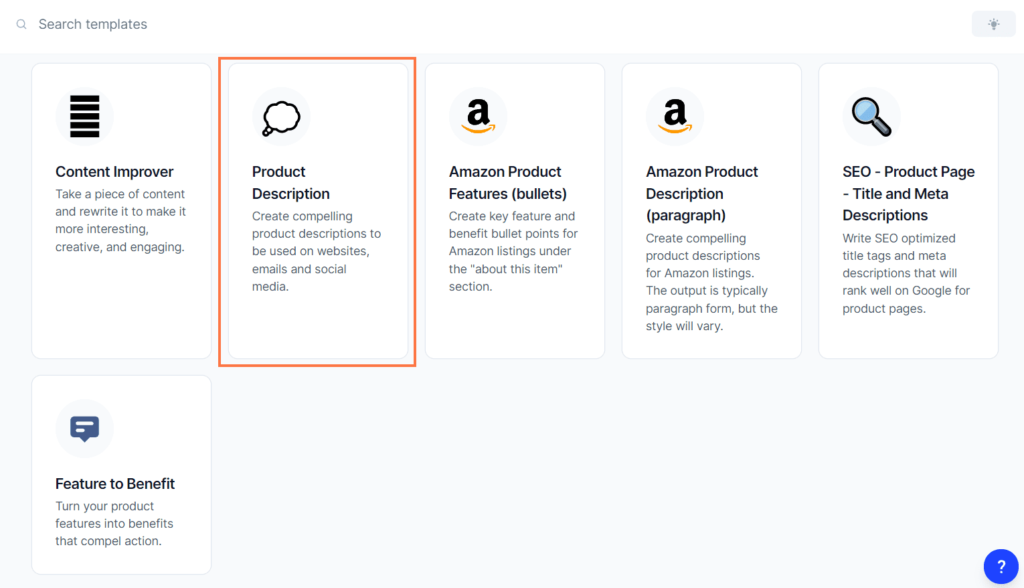Click the SEO card description about Google ranking
Screen dimensions: 1024x588
coord(906,273)
